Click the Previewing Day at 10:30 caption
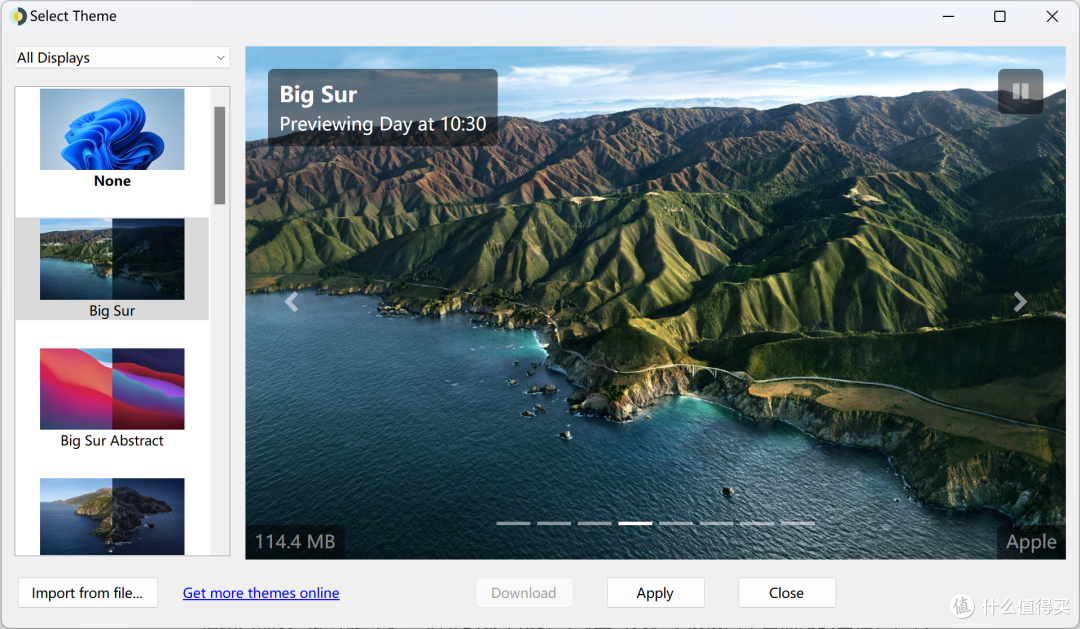The image size is (1080, 629). [383, 124]
